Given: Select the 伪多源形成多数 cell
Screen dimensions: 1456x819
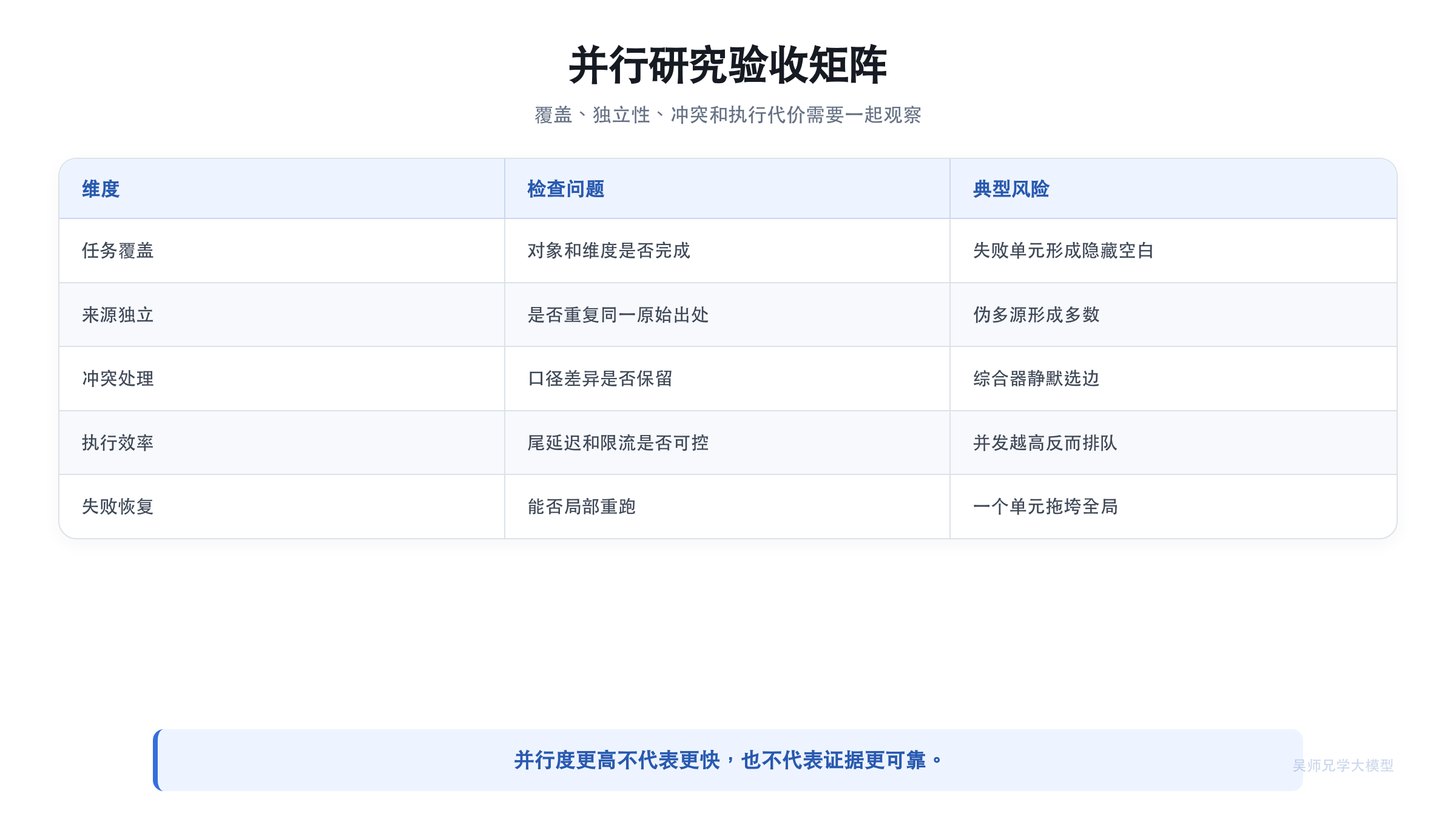Looking at the screenshot, I should 1173,315.
